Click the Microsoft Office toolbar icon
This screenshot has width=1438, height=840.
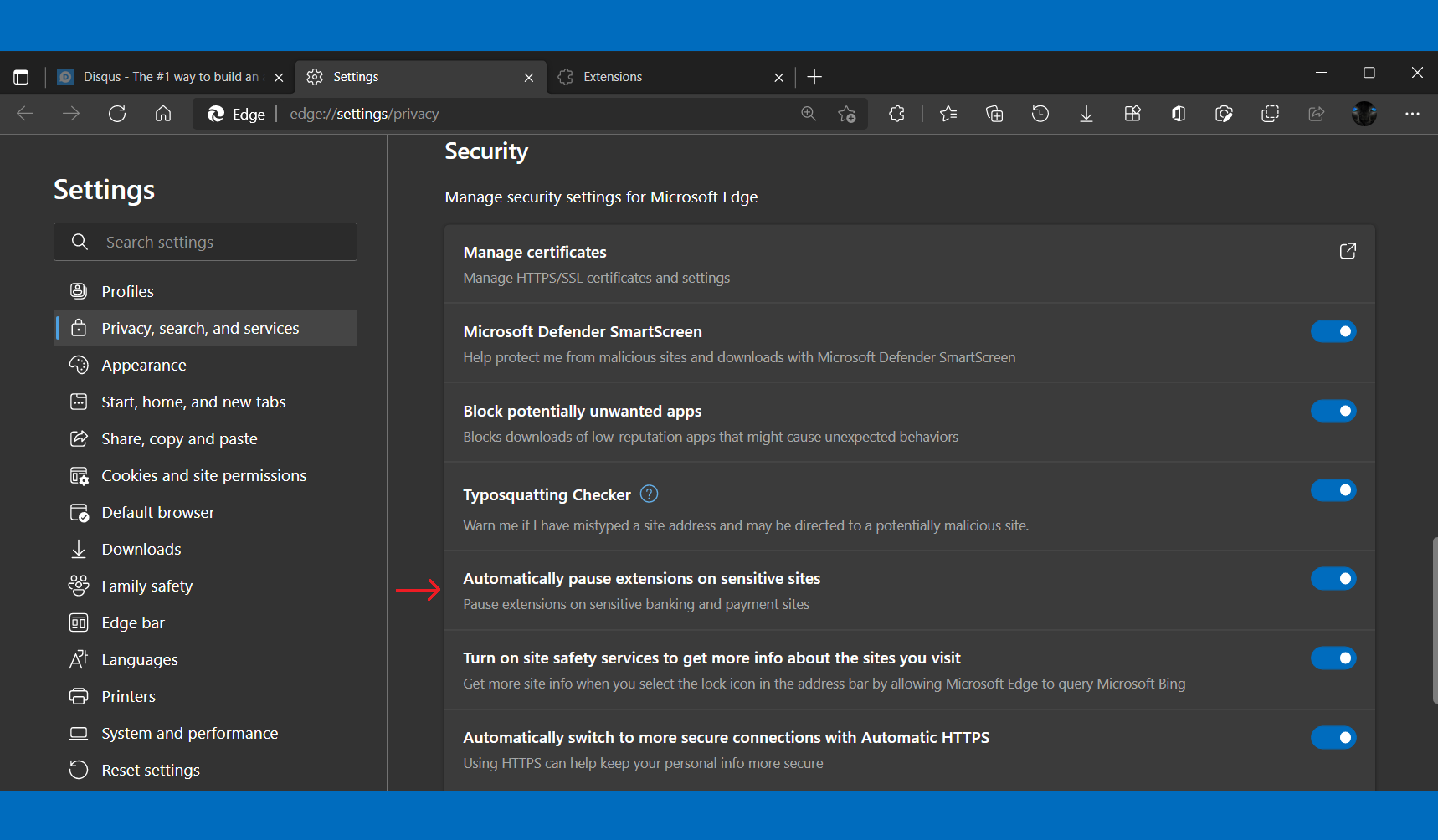coord(1179,114)
